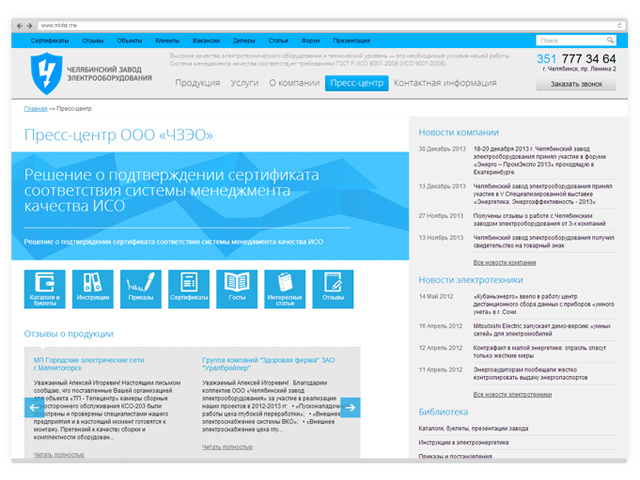Screen dimensions: 640x480
Task: Go to О компании section
Action: tap(294, 83)
